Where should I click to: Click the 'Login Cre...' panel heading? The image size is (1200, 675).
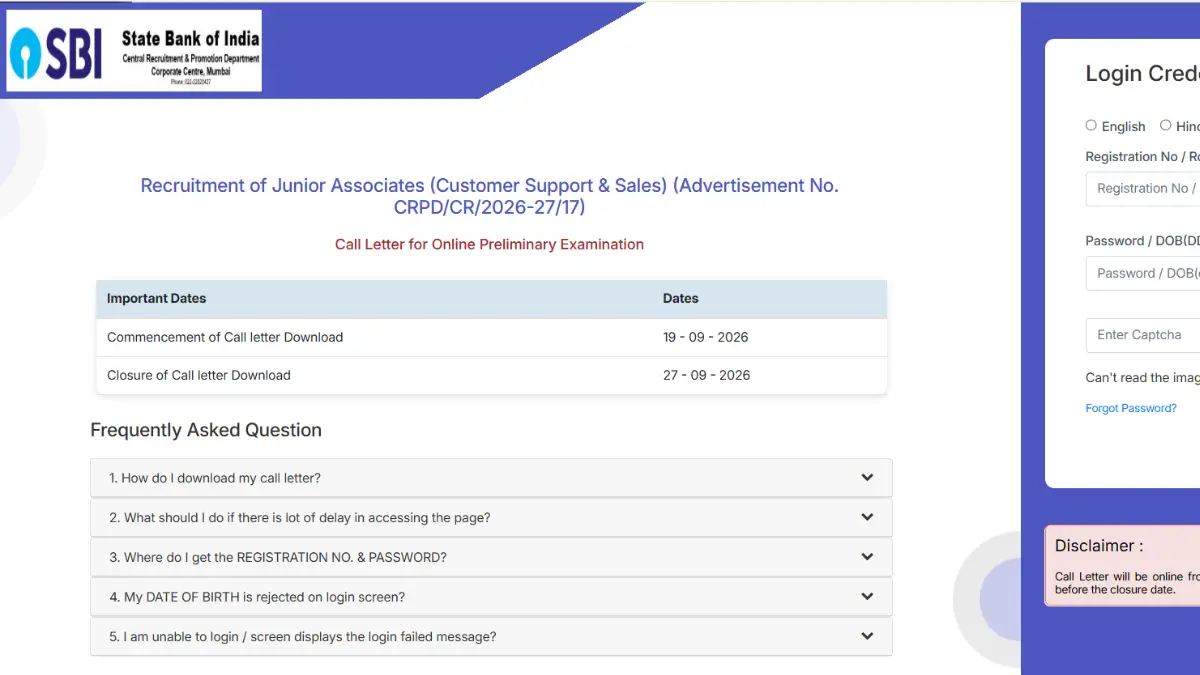pos(1143,74)
